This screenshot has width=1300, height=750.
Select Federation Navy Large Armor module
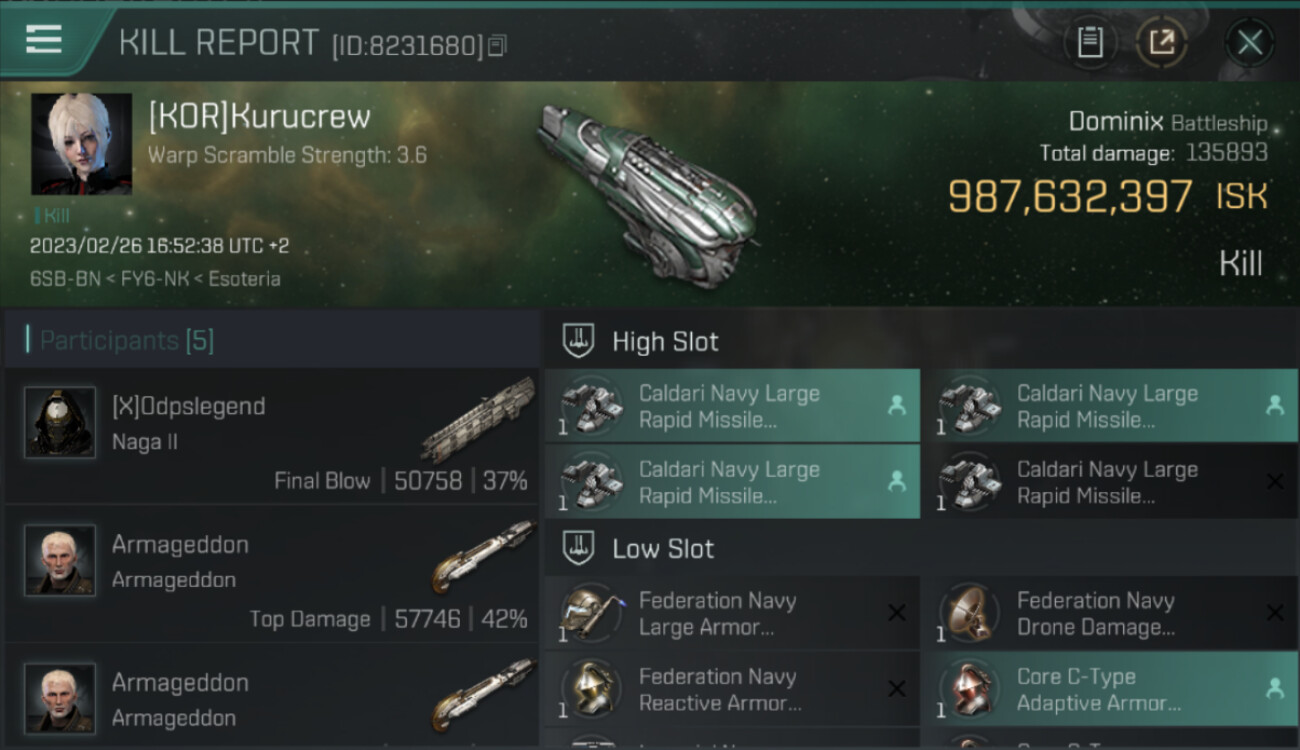pos(732,613)
